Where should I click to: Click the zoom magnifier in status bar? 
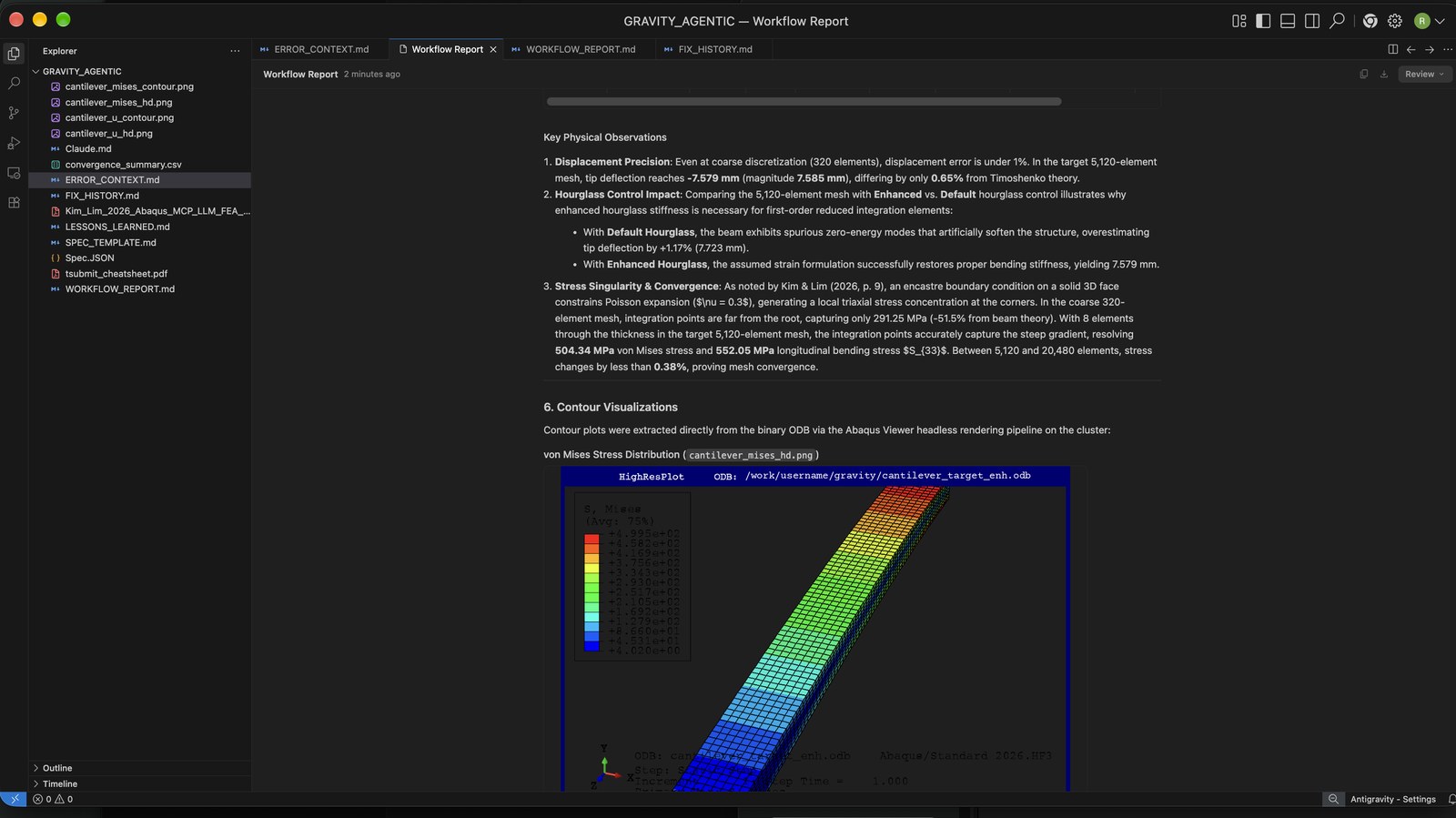(1333, 799)
